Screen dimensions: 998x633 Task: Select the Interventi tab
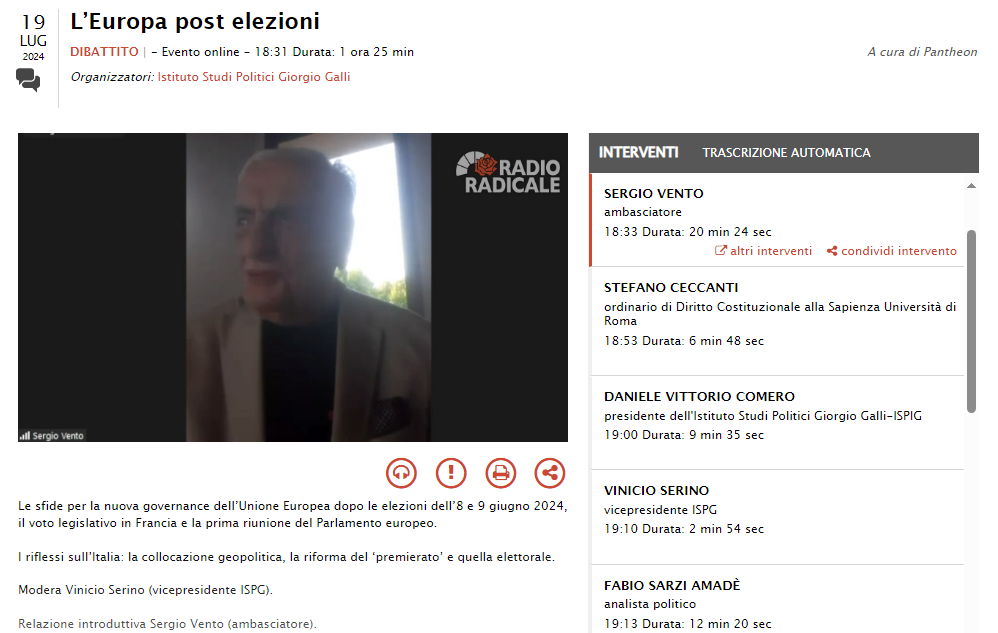pyautogui.click(x=638, y=153)
